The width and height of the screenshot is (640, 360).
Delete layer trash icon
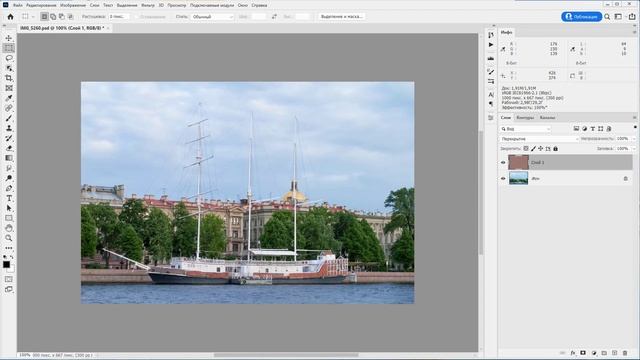pos(625,353)
